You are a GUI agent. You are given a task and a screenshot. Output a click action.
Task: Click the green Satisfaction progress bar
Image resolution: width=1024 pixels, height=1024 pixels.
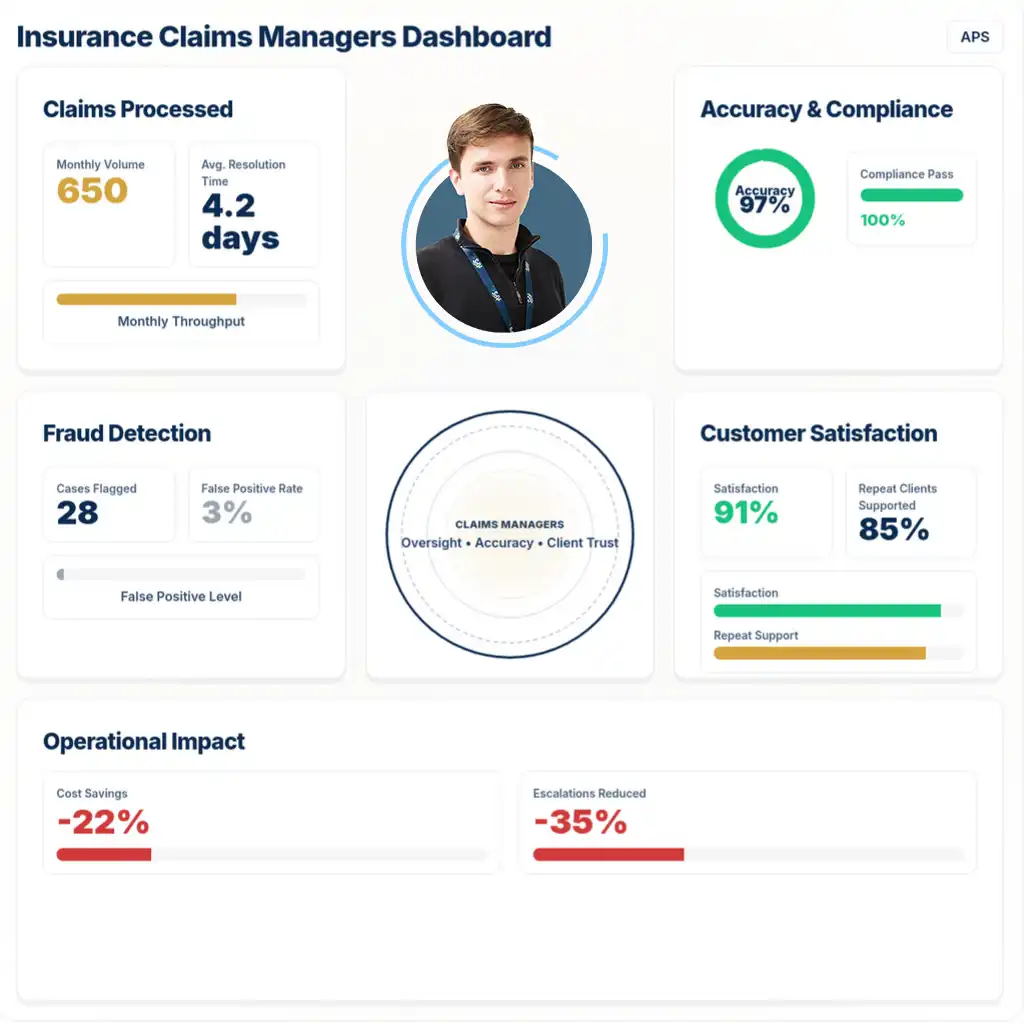point(827,611)
